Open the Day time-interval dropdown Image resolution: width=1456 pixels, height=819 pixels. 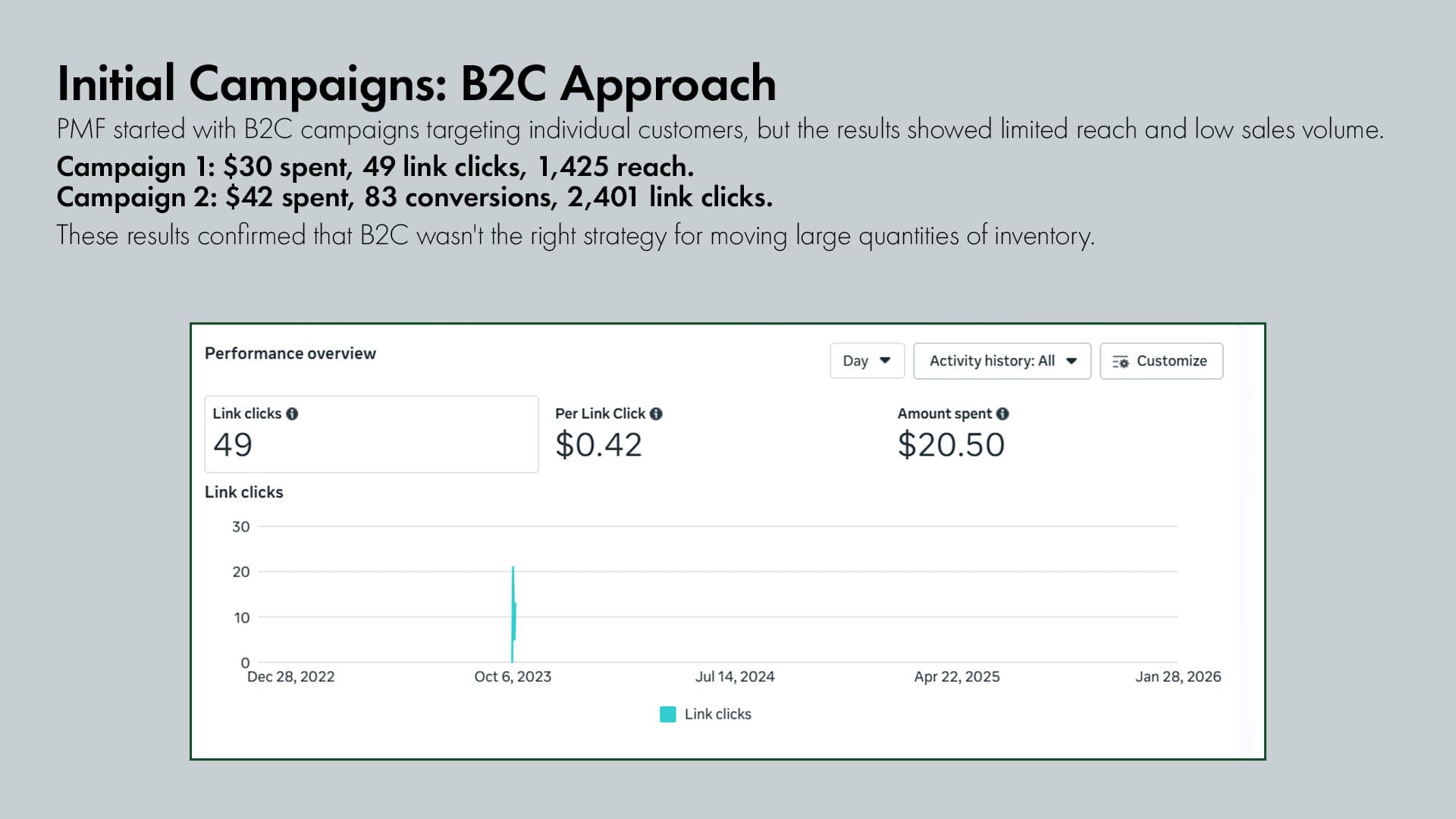(867, 361)
